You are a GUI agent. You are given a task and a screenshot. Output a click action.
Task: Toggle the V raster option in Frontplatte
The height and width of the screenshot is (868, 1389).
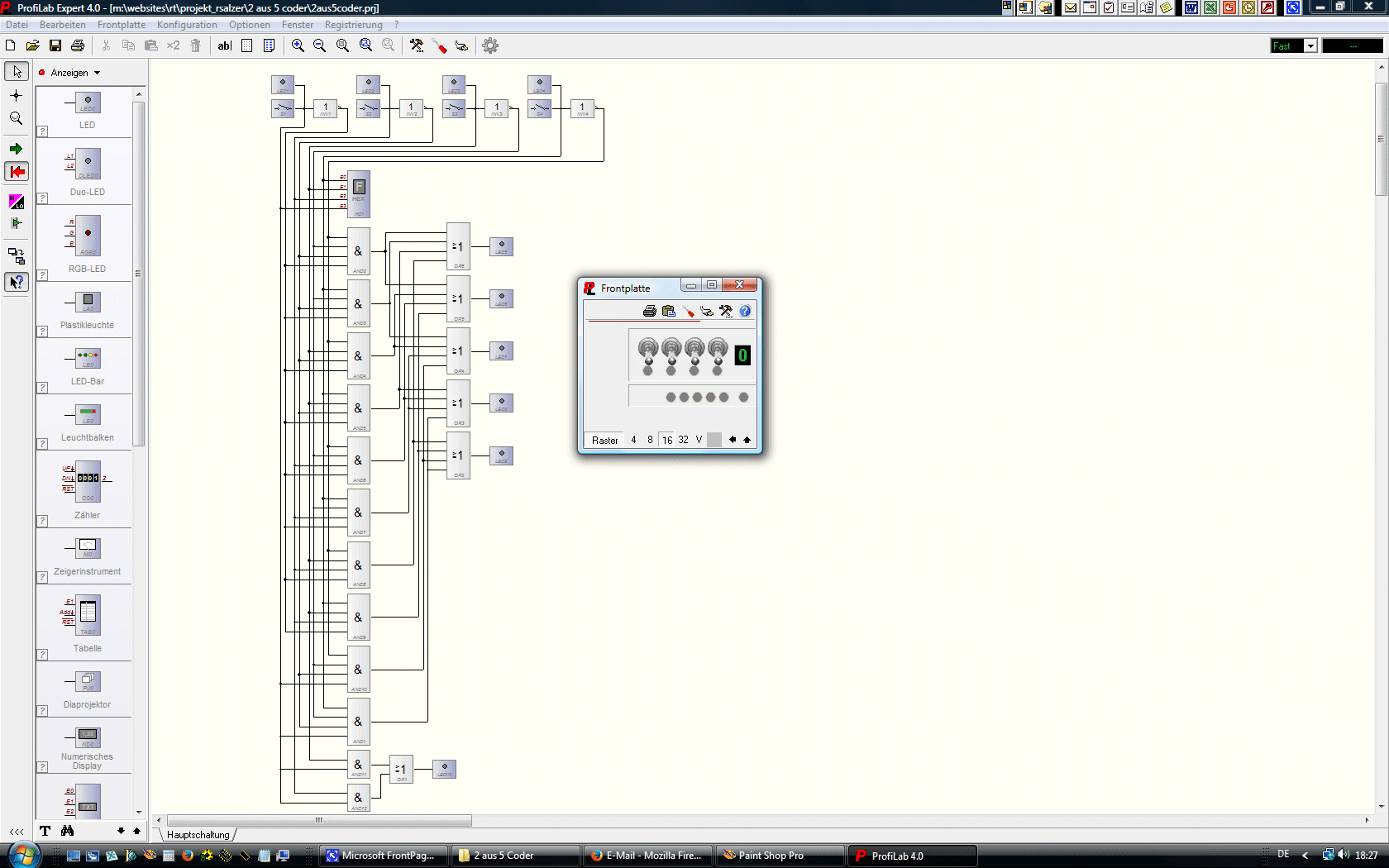pyautogui.click(x=699, y=440)
